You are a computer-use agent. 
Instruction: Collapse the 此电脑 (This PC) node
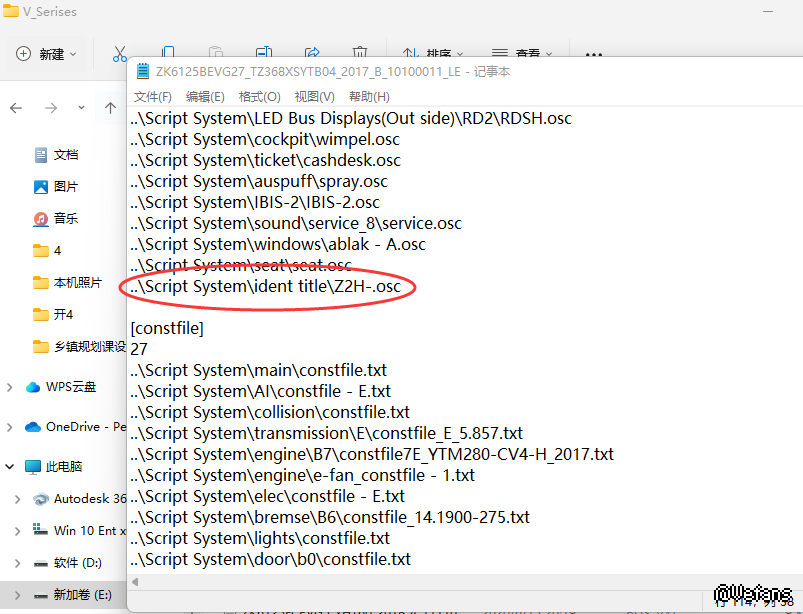click(x=10, y=467)
